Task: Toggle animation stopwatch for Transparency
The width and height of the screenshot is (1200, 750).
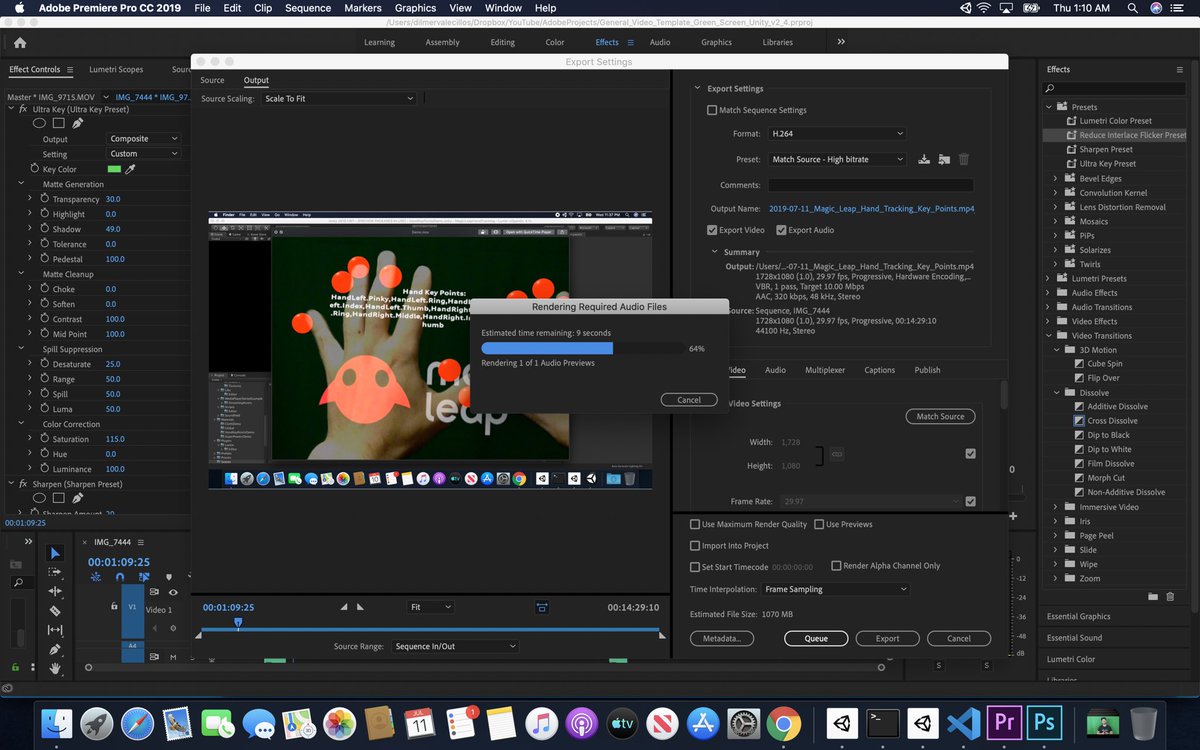Action: click(x=43, y=199)
